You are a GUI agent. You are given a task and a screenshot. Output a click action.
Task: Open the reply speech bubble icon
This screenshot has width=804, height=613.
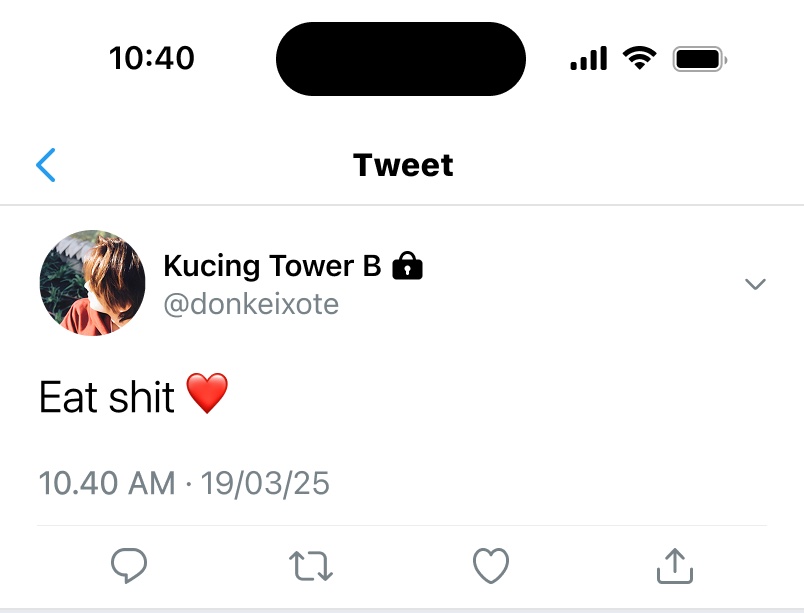point(129,565)
